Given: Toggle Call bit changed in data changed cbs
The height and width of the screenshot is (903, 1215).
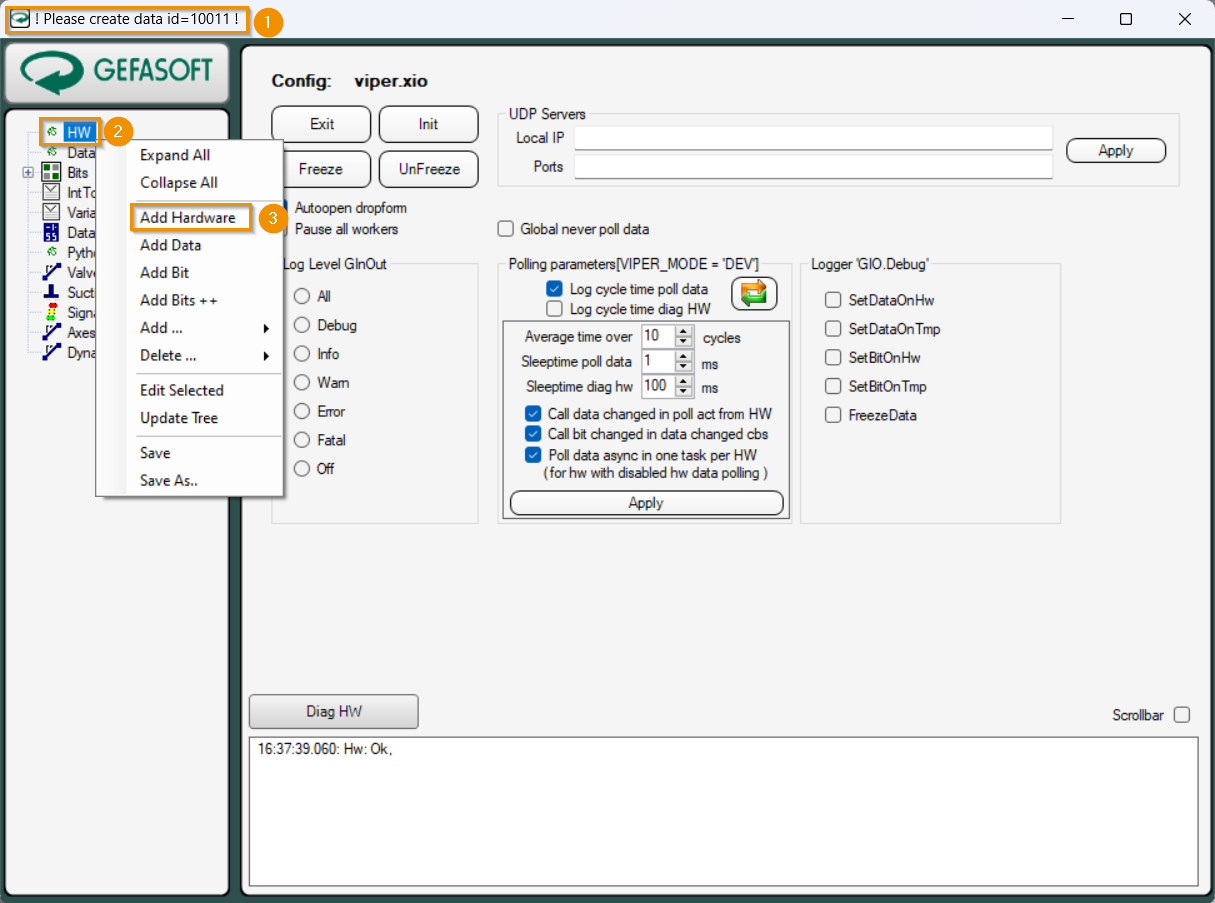Looking at the screenshot, I should pyautogui.click(x=533, y=434).
